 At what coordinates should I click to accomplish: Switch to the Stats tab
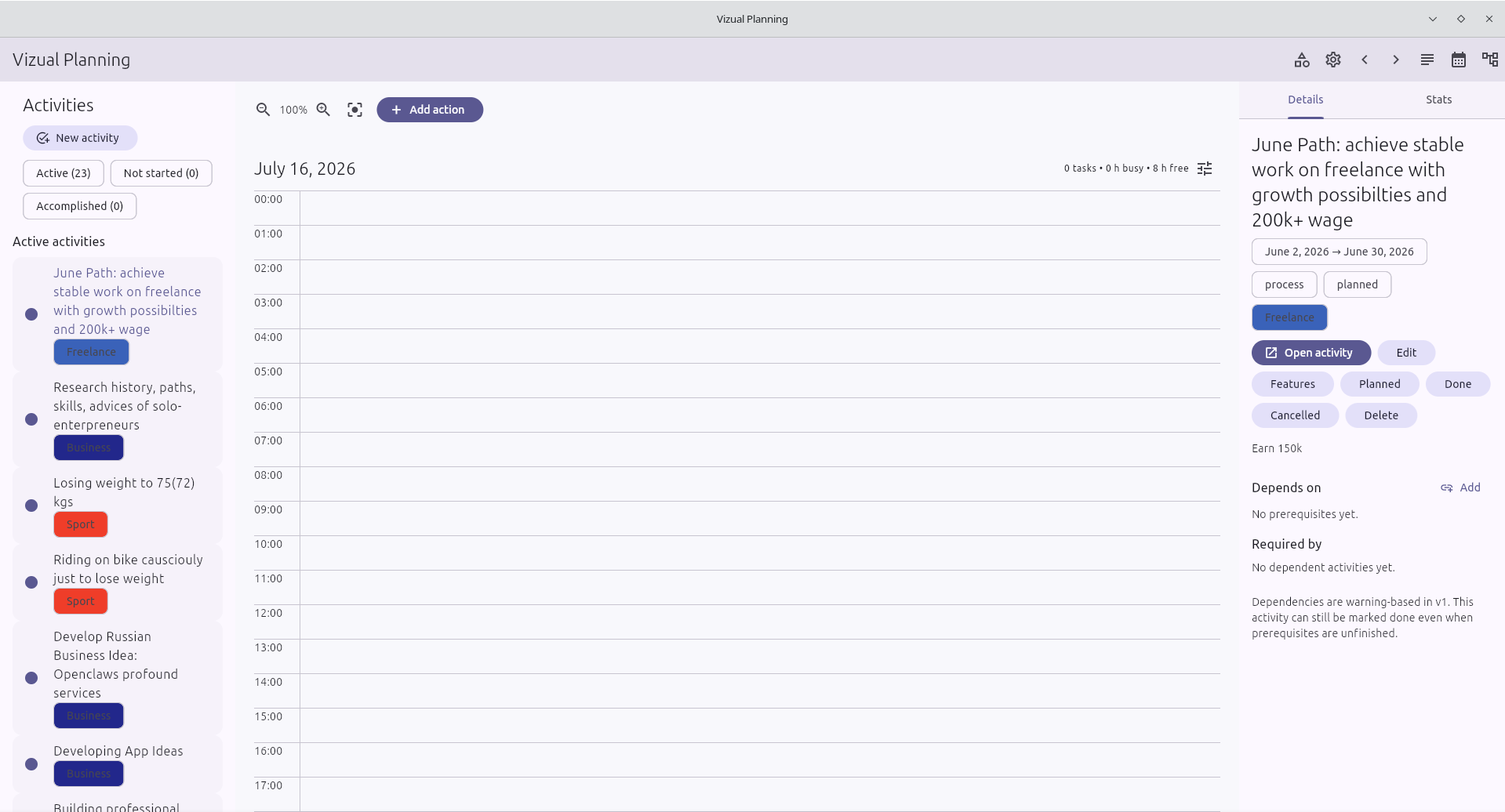pos(1438,100)
